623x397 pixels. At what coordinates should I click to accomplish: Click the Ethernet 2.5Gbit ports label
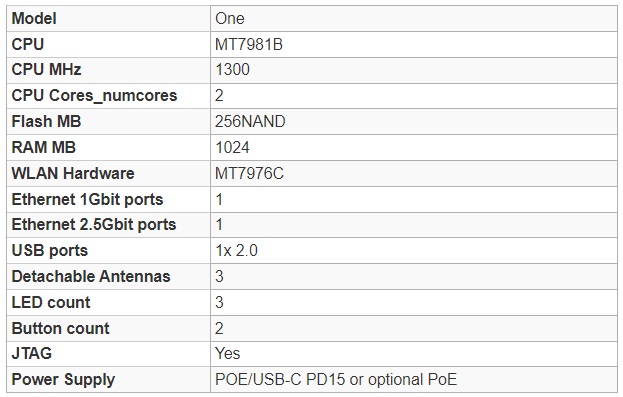pos(94,225)
